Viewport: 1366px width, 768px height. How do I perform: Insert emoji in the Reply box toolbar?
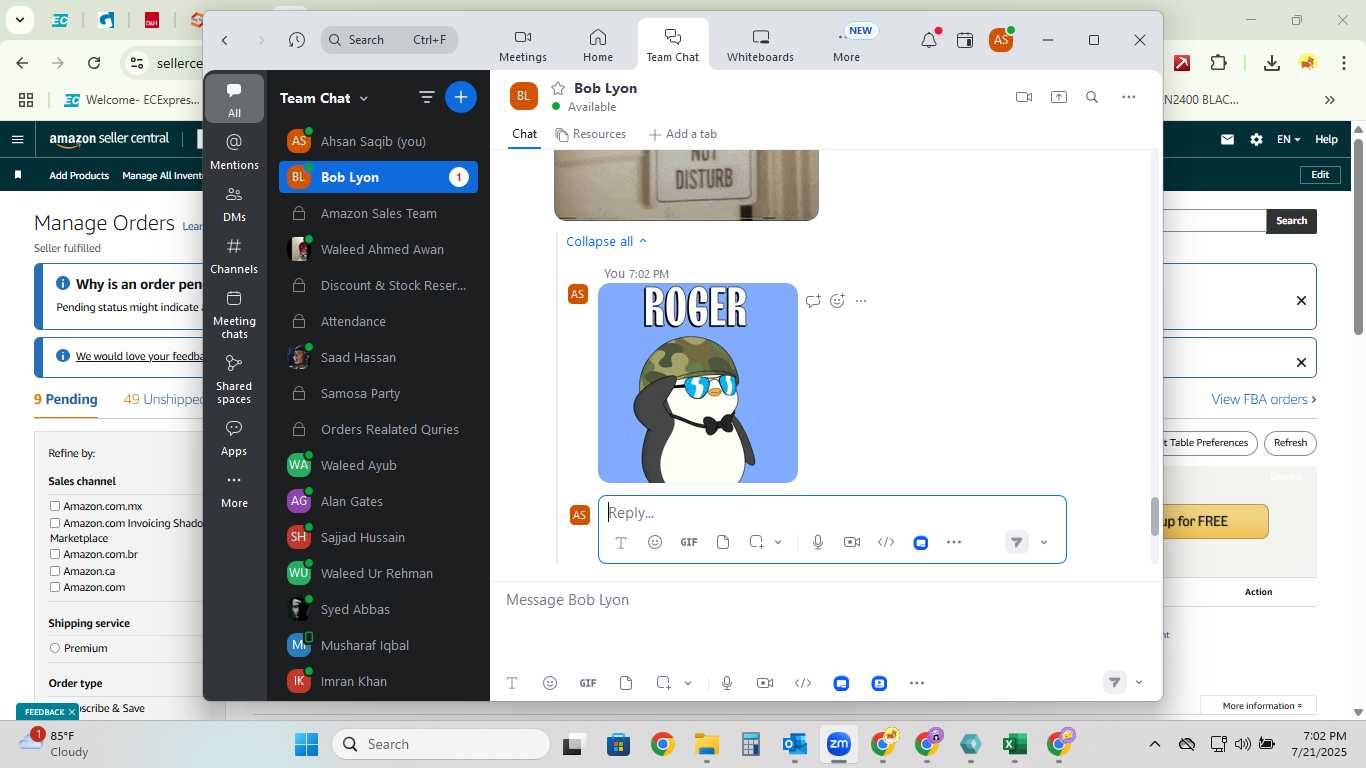pyautogui.click(x=655, y=542)
